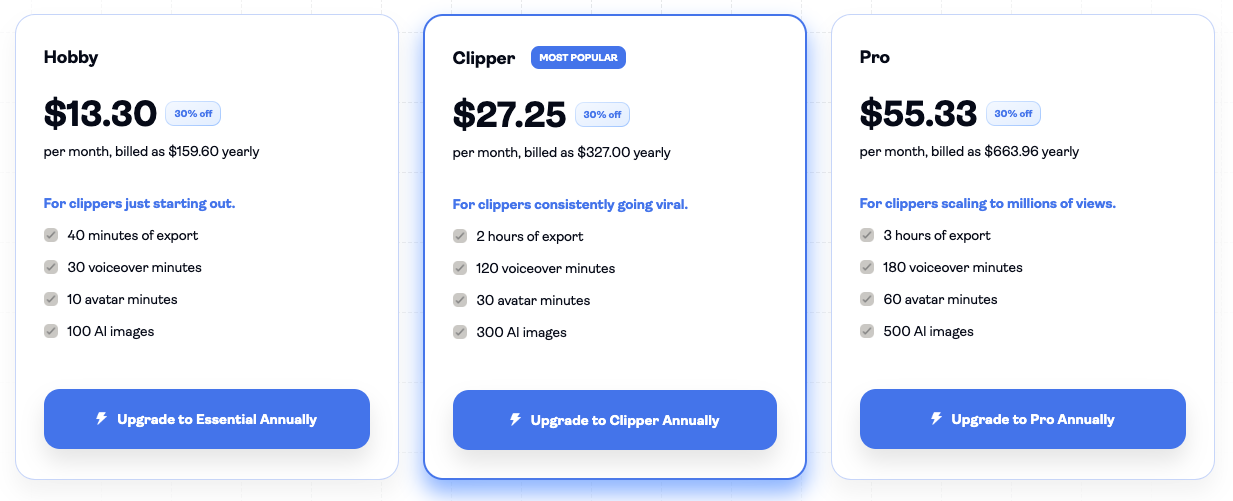Click the 30% off badge on Hobby plan
The height and width of the screenshot is (501, 1233).
(x=193, y=114)
